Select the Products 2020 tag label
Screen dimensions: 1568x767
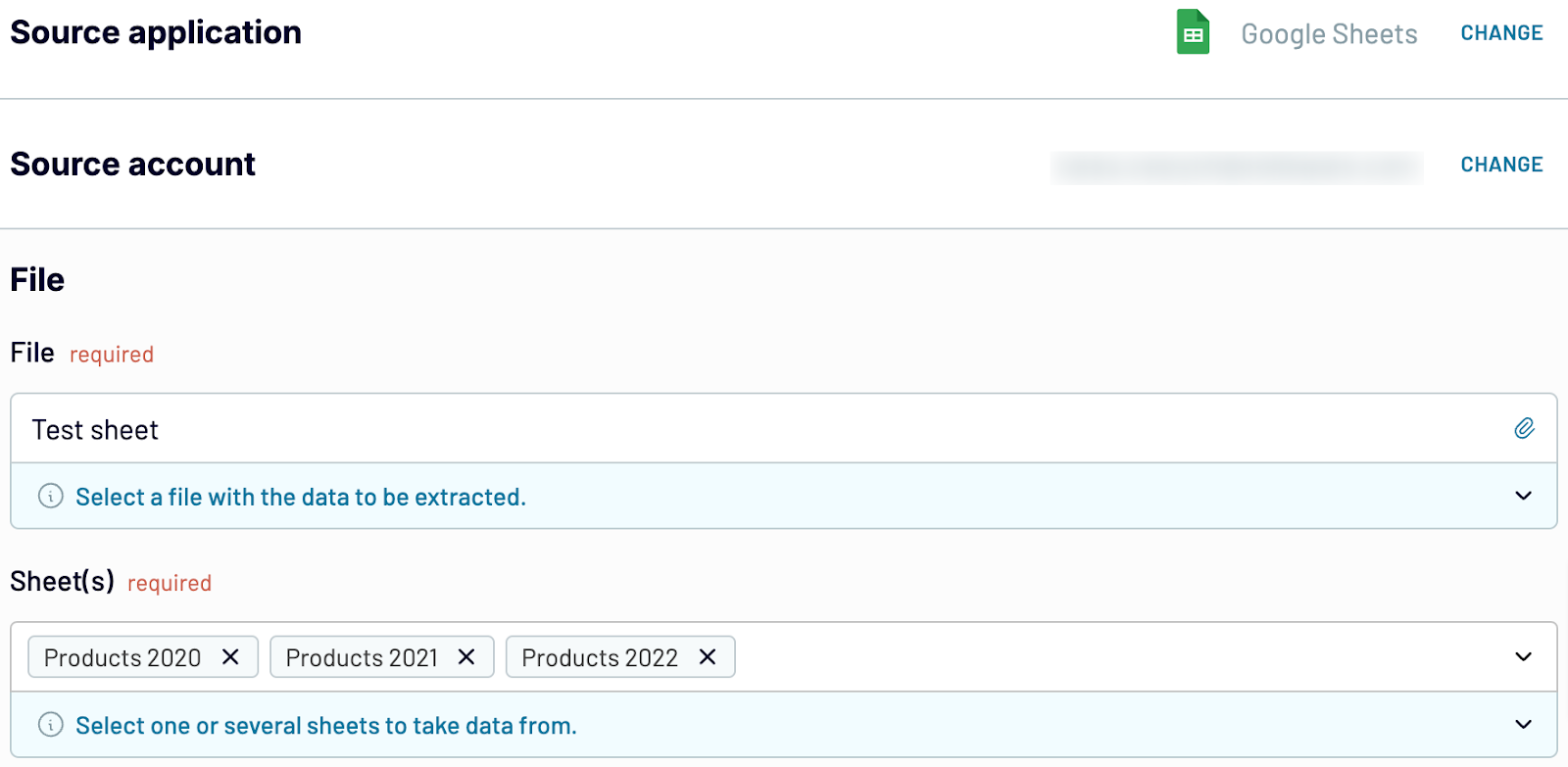point(122,657)
